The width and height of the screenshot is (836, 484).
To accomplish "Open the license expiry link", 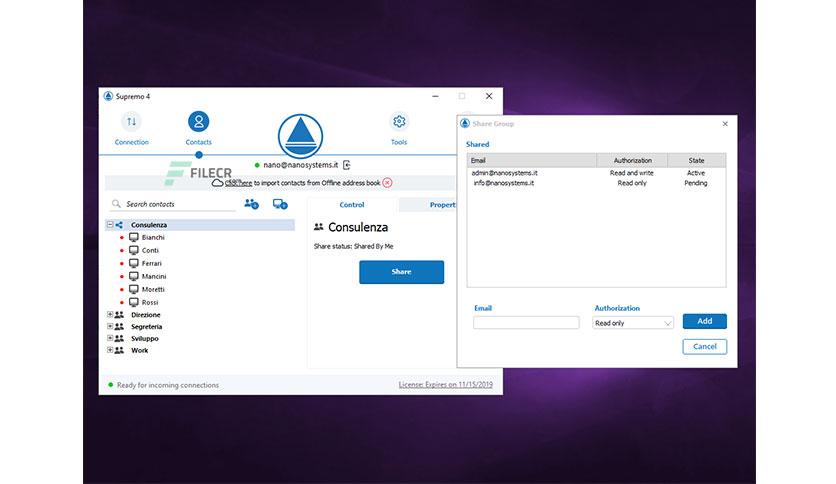I will pyautogui.click(x=446, y=384).
